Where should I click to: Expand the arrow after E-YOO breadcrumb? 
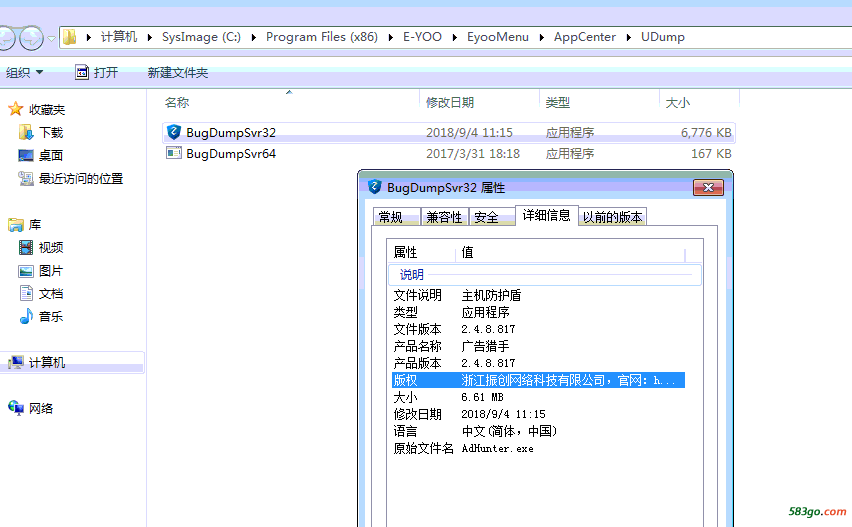tap(454, 37)
